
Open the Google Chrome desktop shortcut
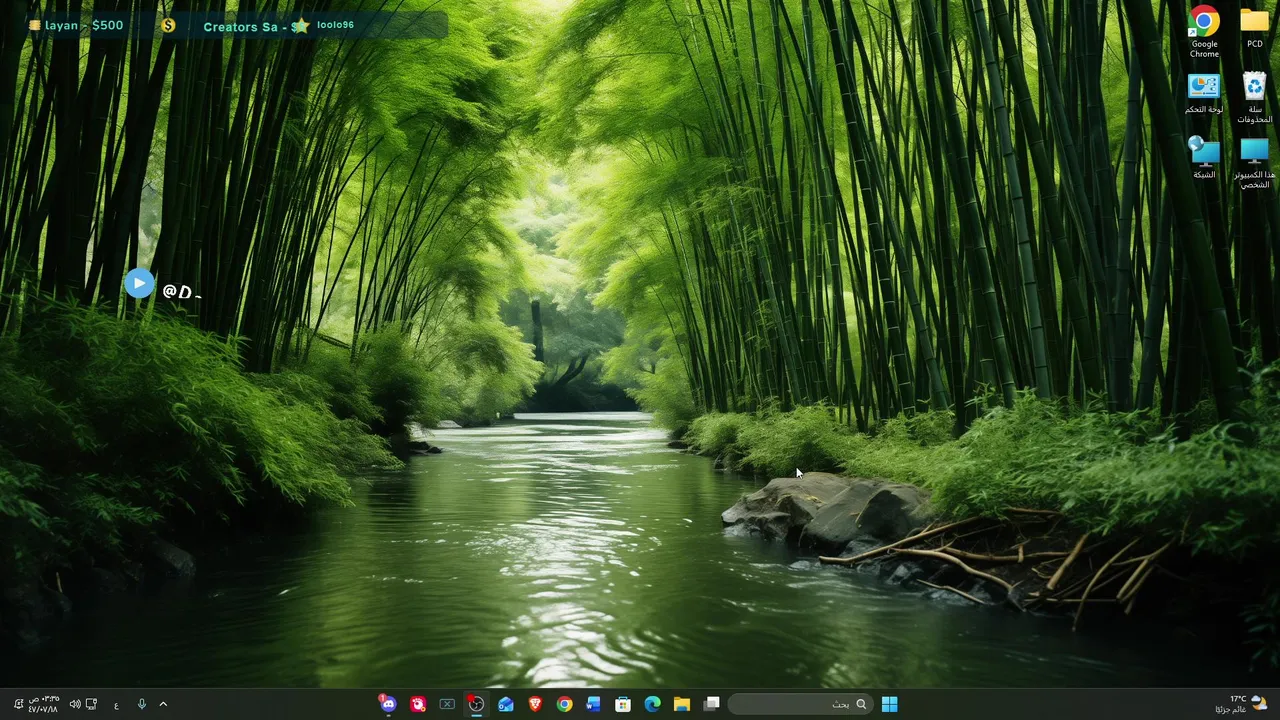1204,32
